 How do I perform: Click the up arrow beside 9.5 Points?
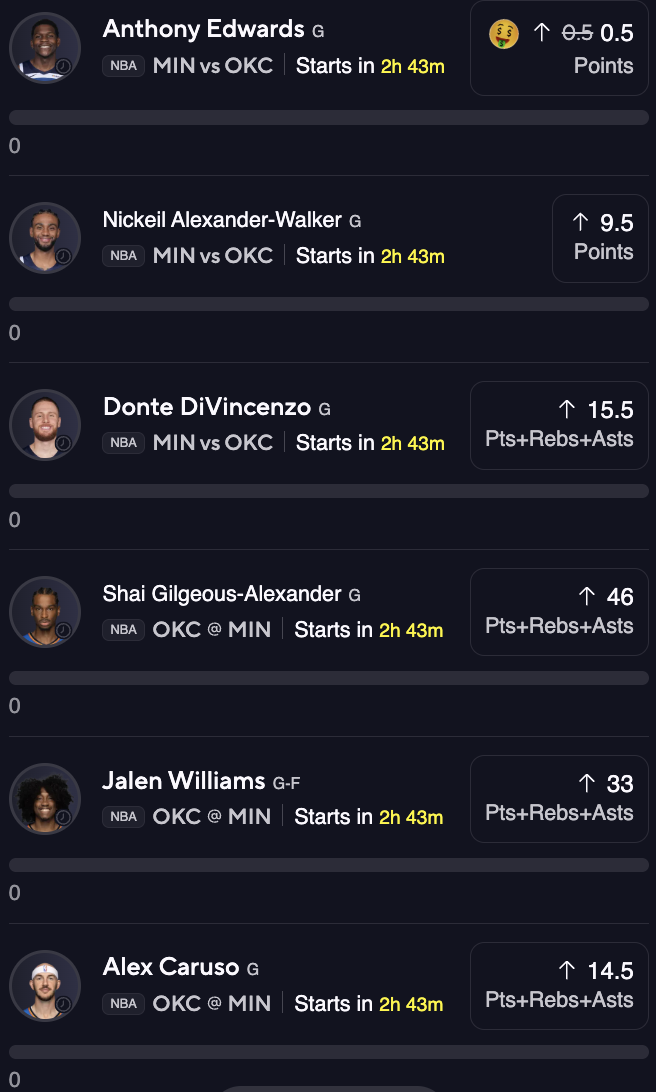tap(581, 222)
